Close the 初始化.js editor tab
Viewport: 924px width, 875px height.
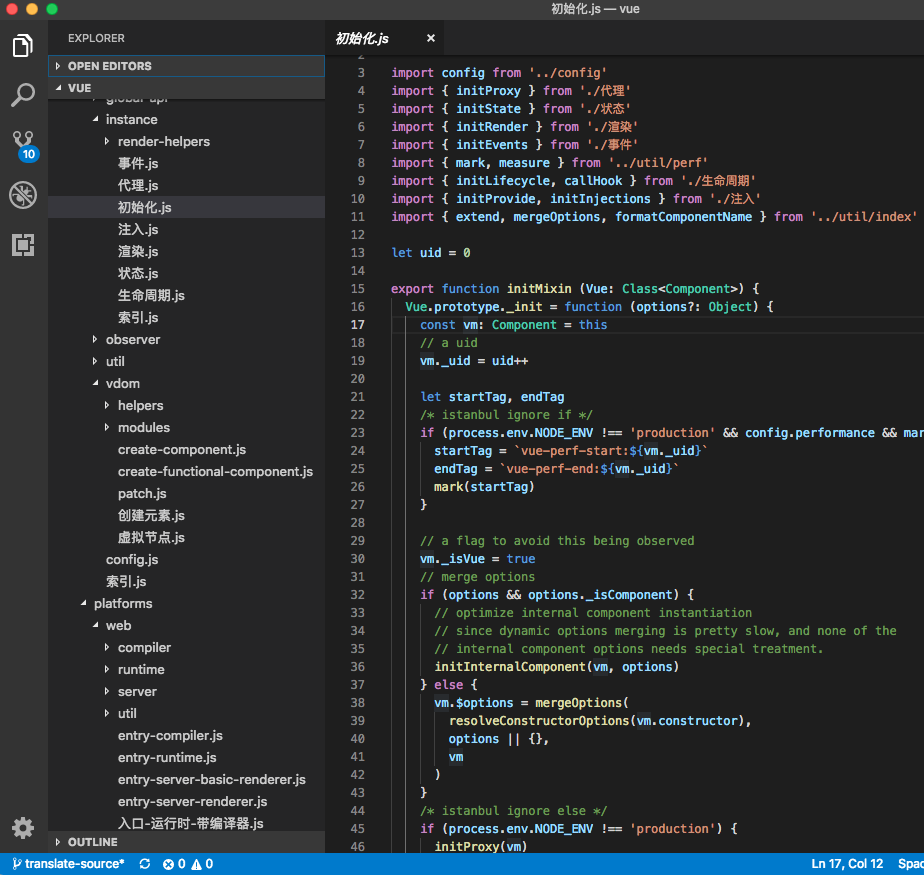point(431,38)
